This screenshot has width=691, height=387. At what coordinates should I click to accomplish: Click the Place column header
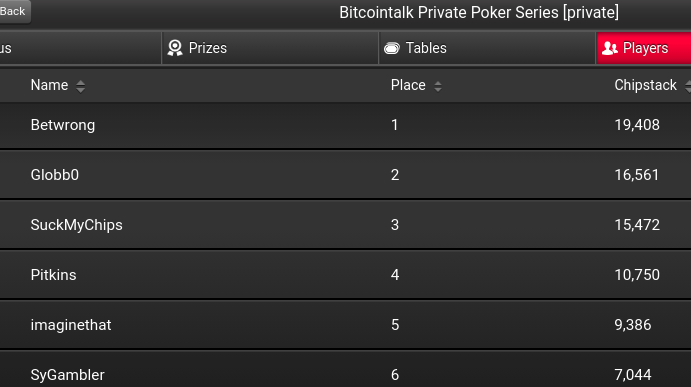(x=408, y=85)
